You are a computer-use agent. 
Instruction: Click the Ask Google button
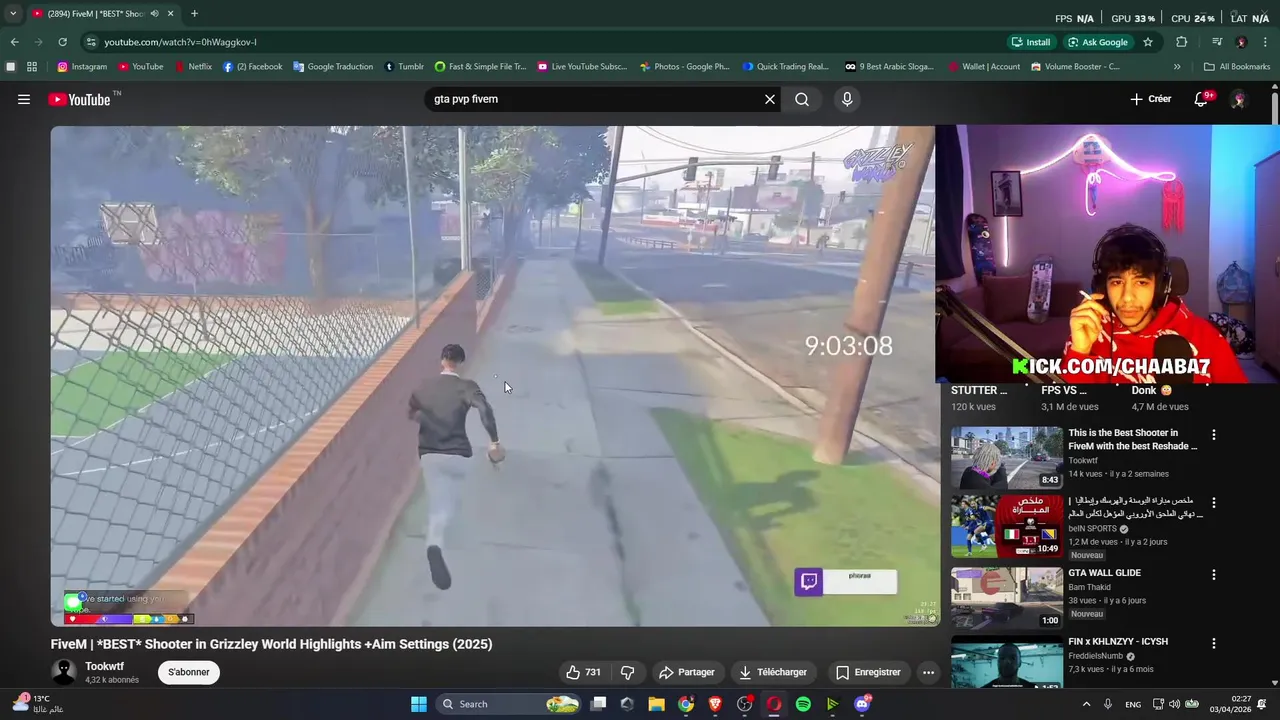point(1097,42)
